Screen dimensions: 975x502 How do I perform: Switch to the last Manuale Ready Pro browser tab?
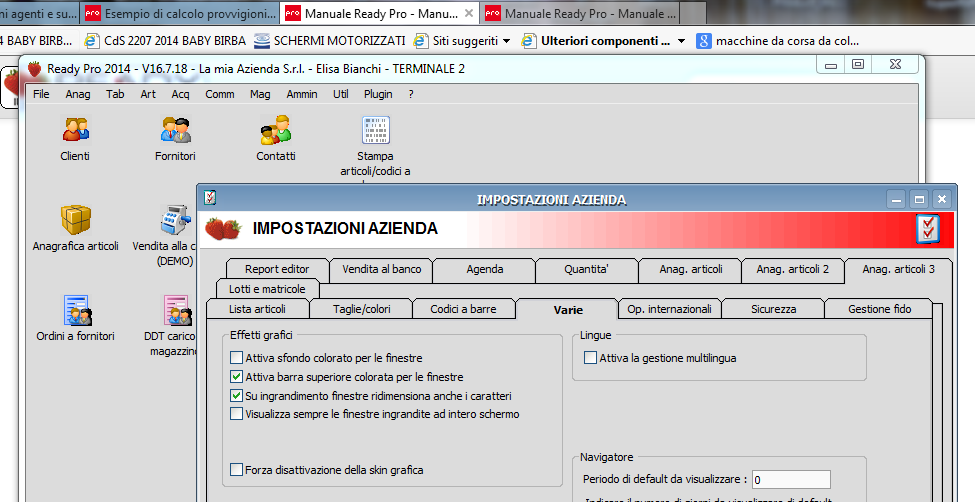coord(581,13)
